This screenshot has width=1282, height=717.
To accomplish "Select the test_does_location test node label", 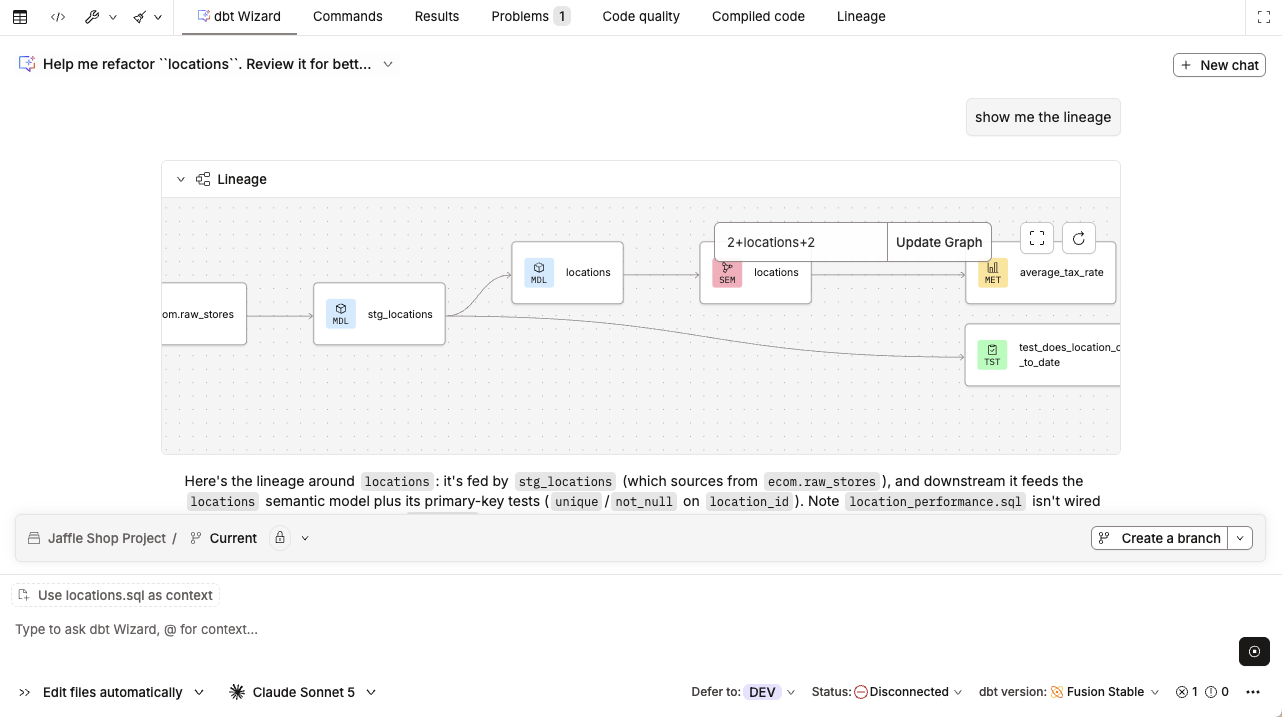I will (1069, 355).
